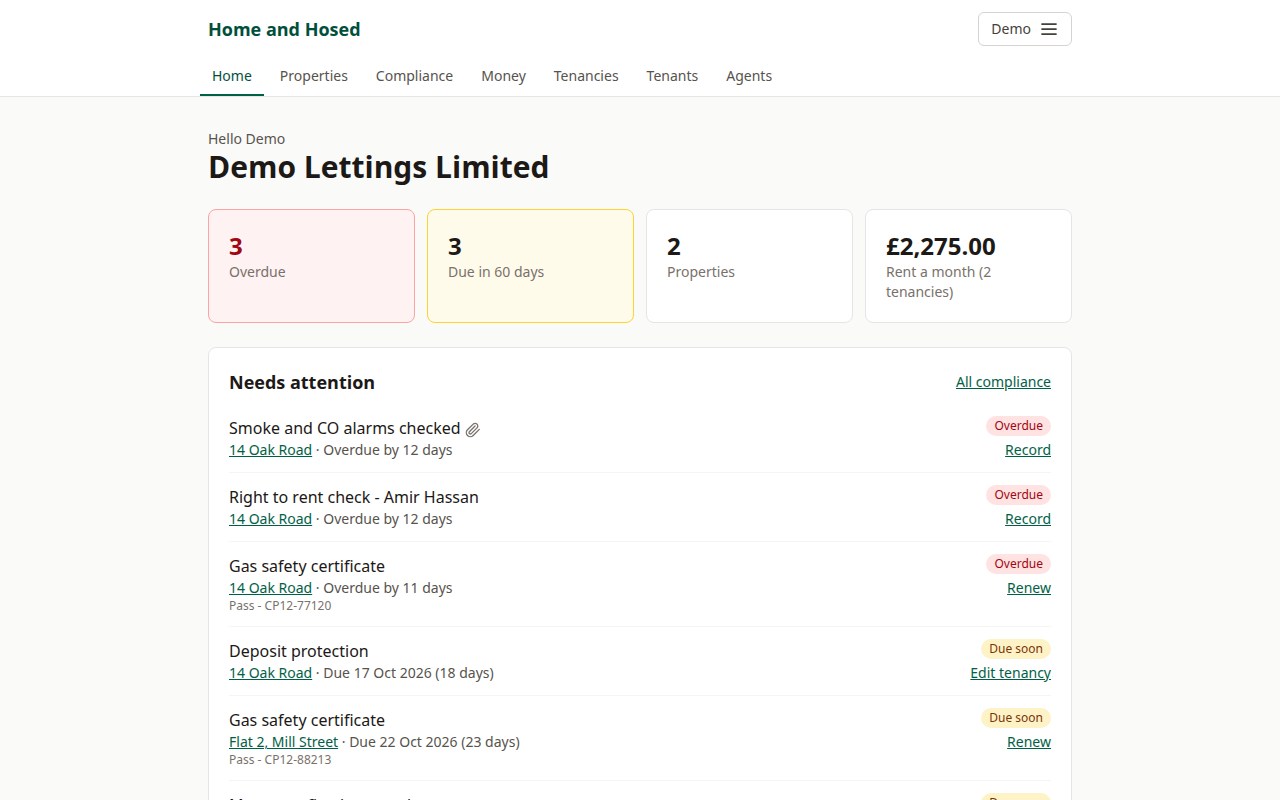
Task: Open 14 Oak Road under Deposit protection
Action: (270, 673)
